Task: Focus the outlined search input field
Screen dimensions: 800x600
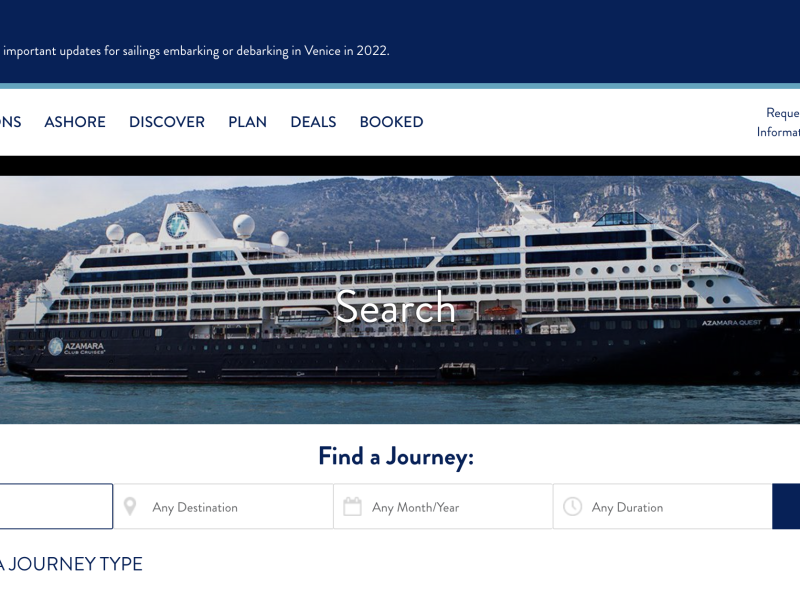Action: tap(55, 507)
